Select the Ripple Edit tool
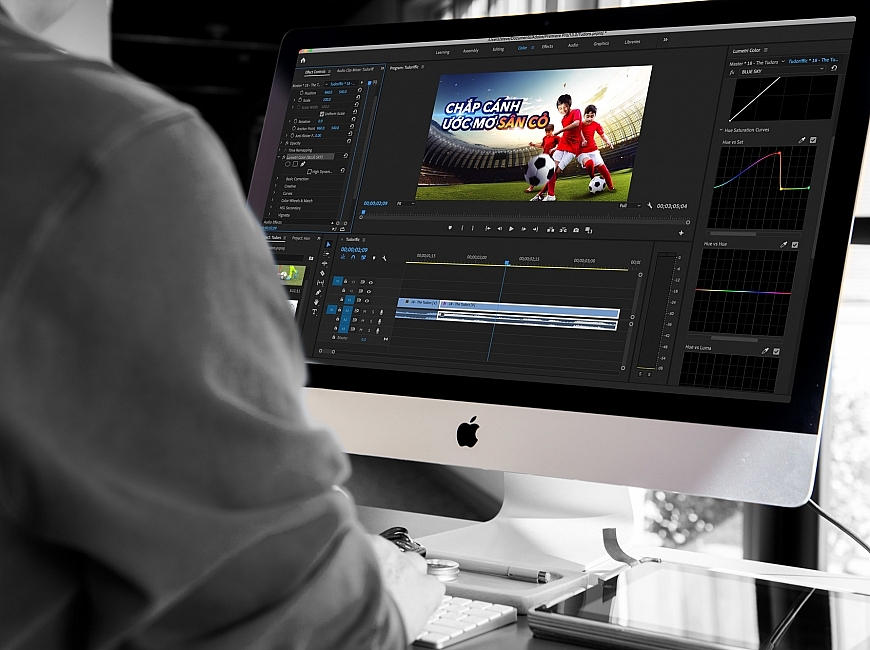 [x=325, y=263]
